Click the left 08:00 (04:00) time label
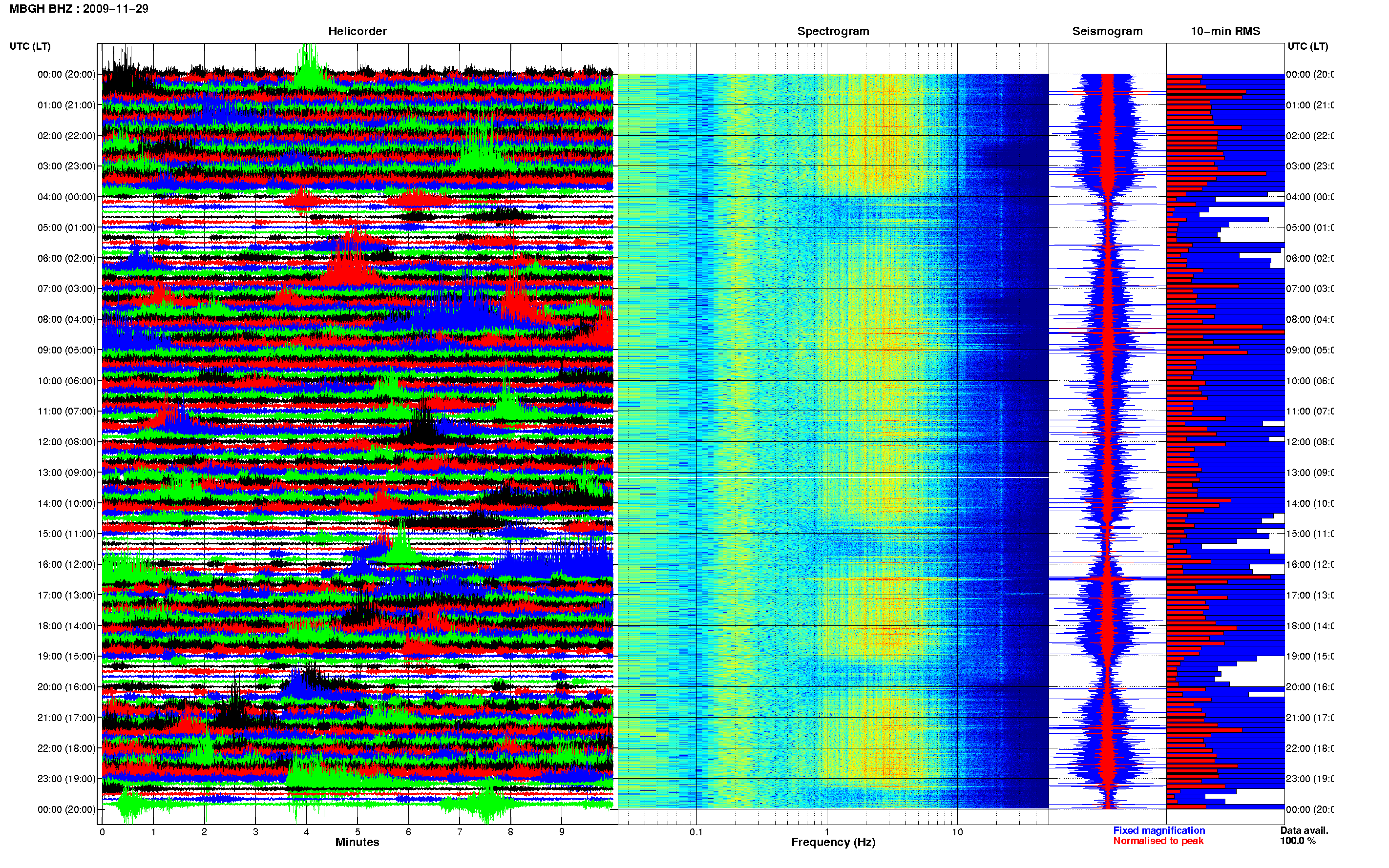The width and height of the screenshot is (1389, 868). 66,319
